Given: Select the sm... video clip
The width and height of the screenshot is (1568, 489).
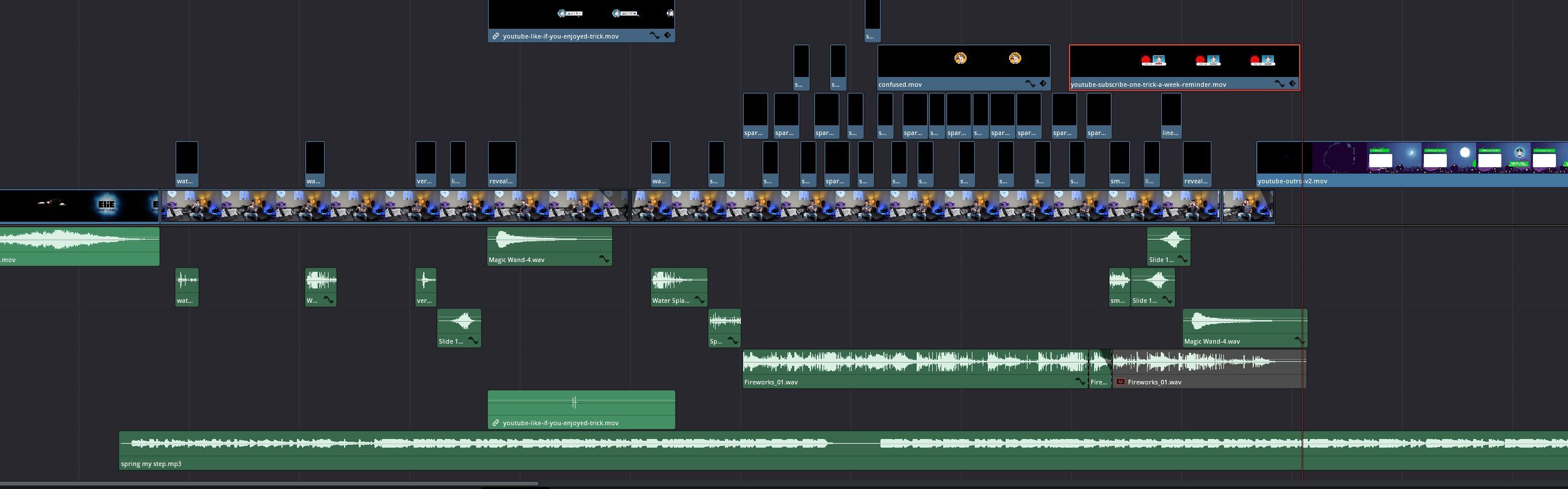Looking at the screenshot, I should 1119,163.
